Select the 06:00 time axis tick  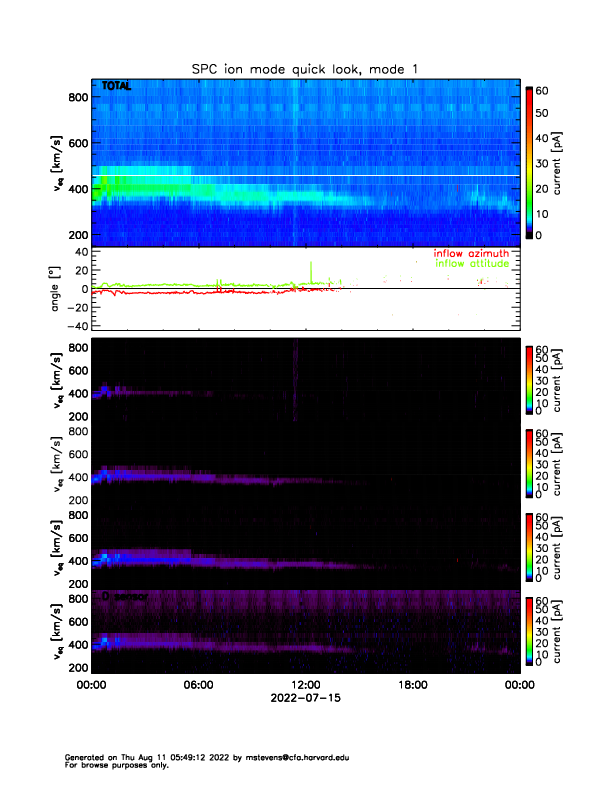198,685
